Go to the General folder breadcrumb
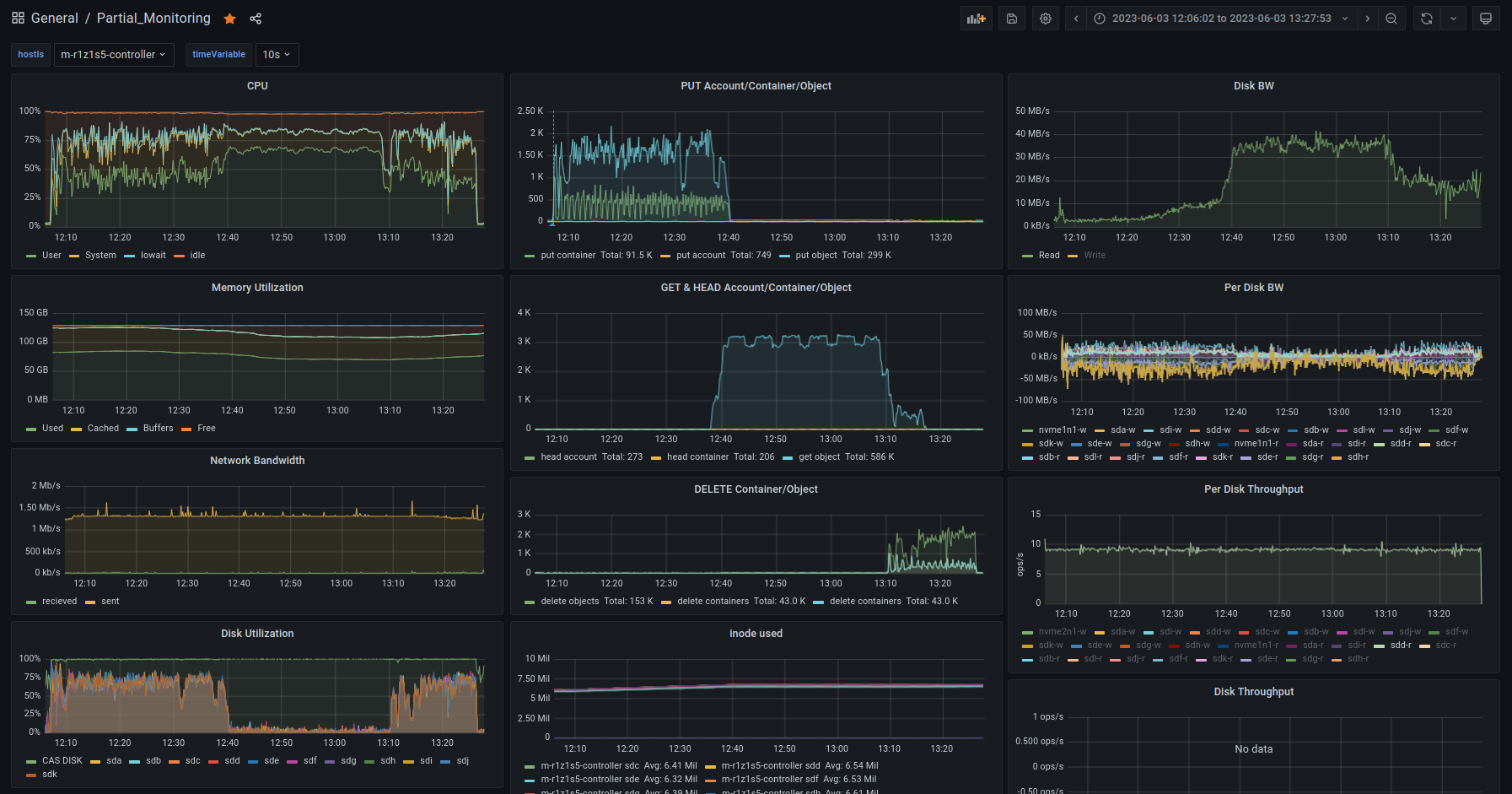Image resolution: width=1512 pixels, height=794 pixels. coord(55,19)
